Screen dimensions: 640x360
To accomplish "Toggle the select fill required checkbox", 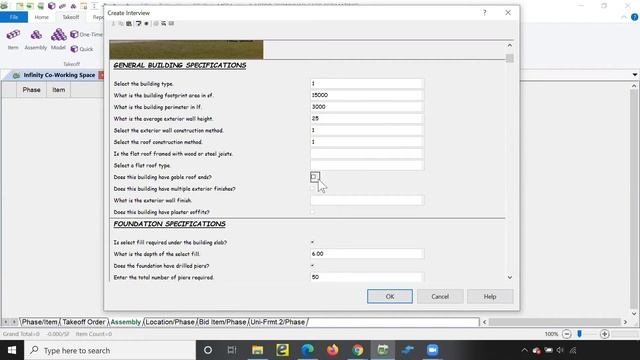I will tap(313, 242).
